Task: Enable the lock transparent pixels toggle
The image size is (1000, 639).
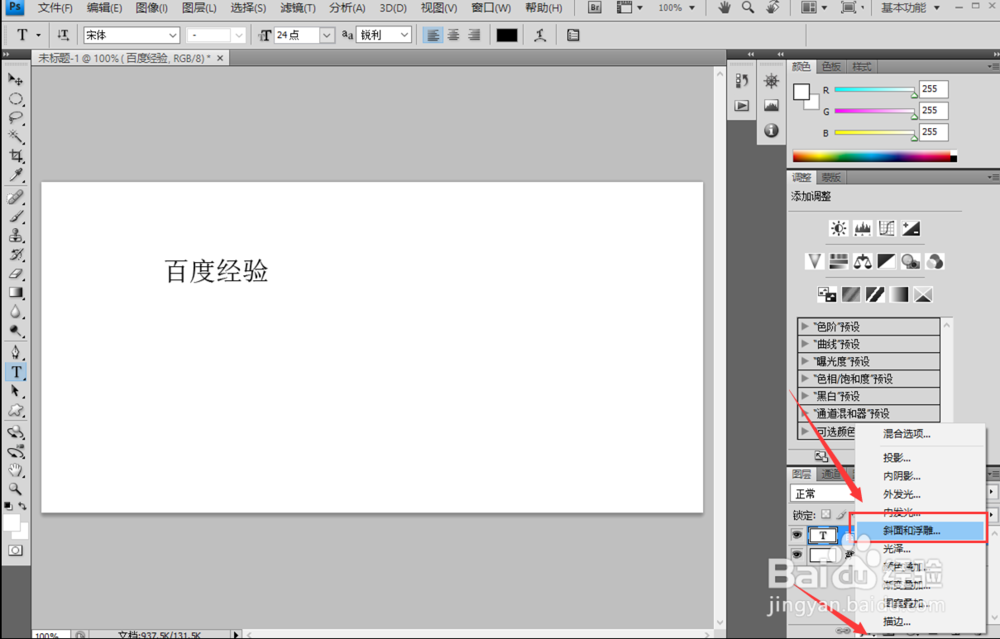Action: click(826, 515)
